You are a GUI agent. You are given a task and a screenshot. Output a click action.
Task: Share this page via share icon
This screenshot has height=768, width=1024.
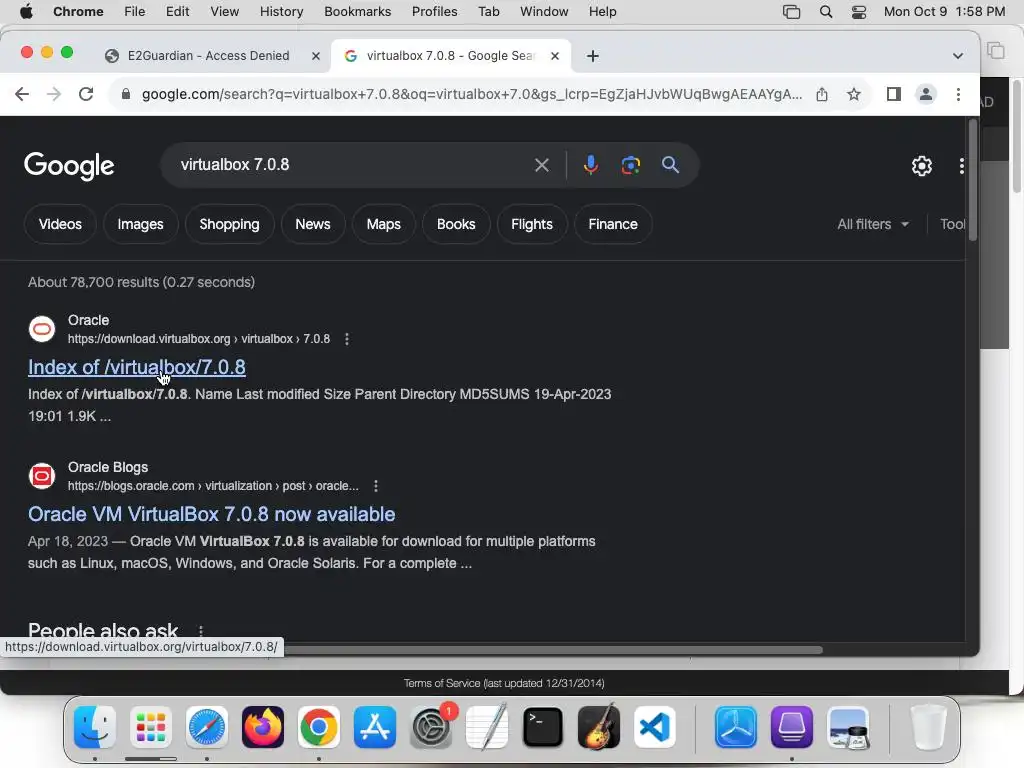point(822,94)
